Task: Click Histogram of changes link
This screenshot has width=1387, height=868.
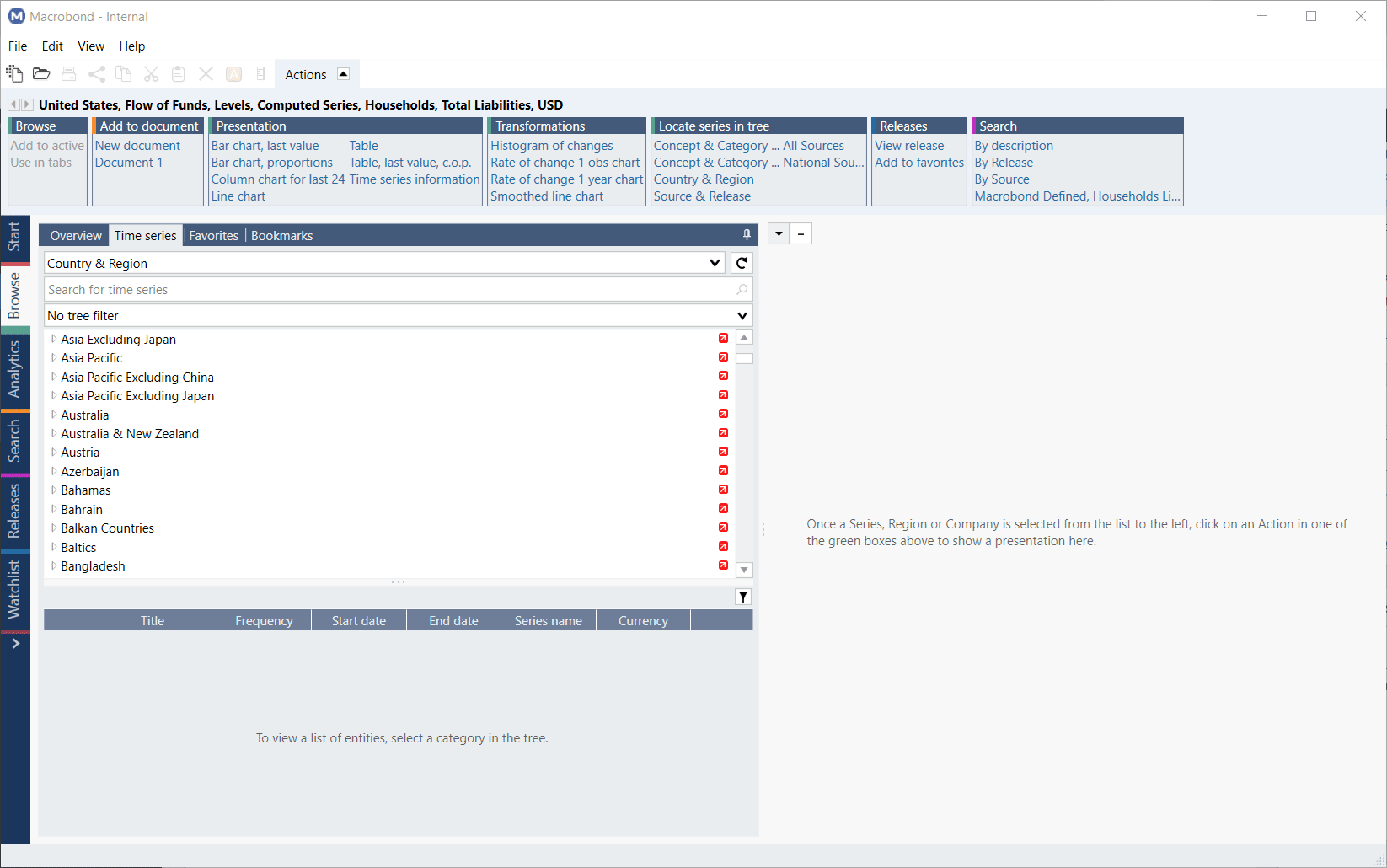Action: [x=552, y=146]
